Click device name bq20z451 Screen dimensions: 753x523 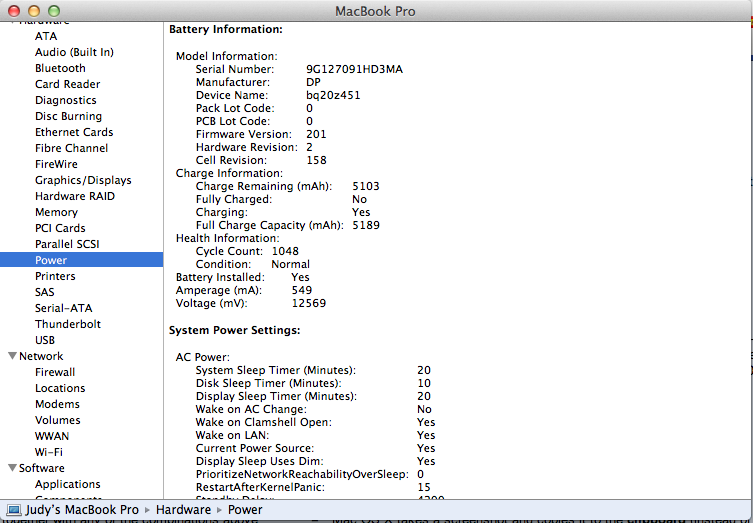click(x=333, y=95)
